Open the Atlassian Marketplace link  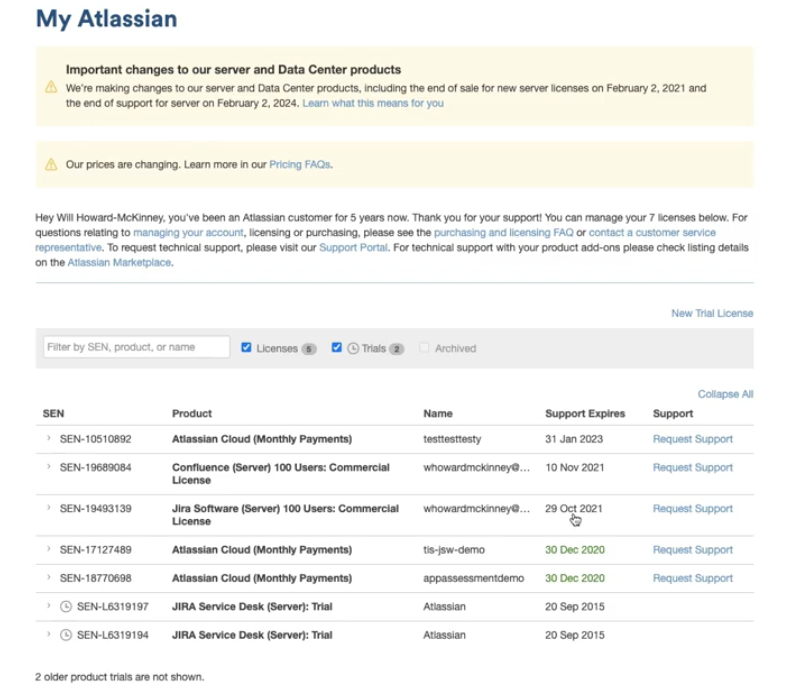click(119, 263)
